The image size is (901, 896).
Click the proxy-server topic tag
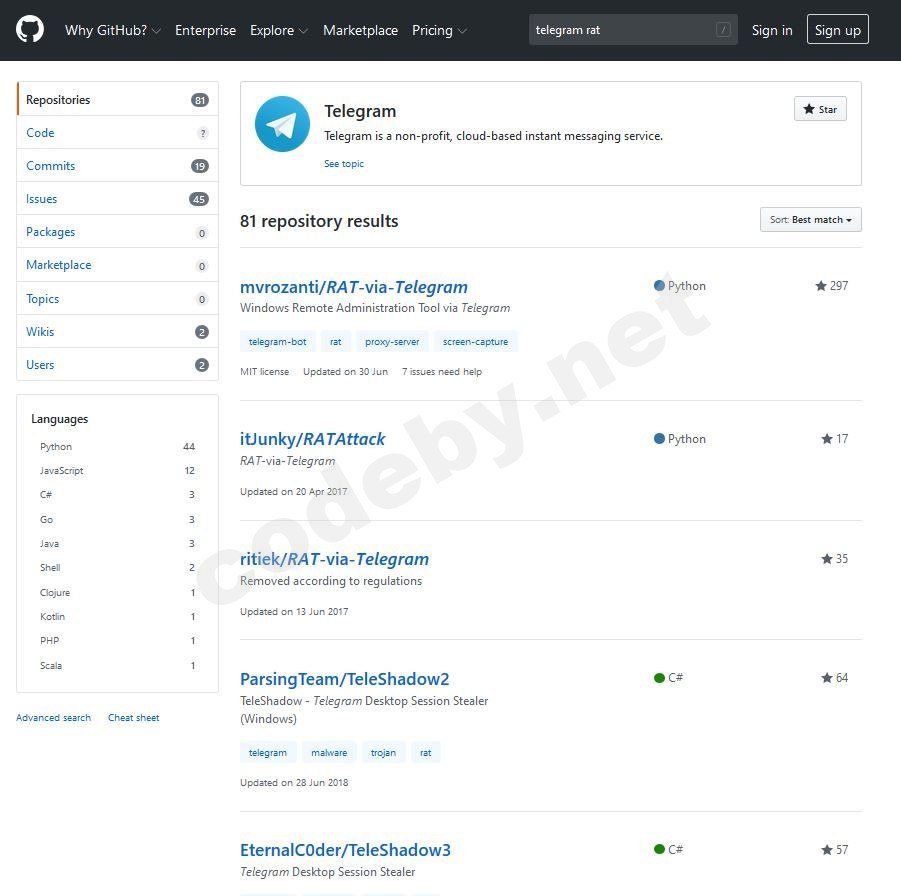coord(392,341)
